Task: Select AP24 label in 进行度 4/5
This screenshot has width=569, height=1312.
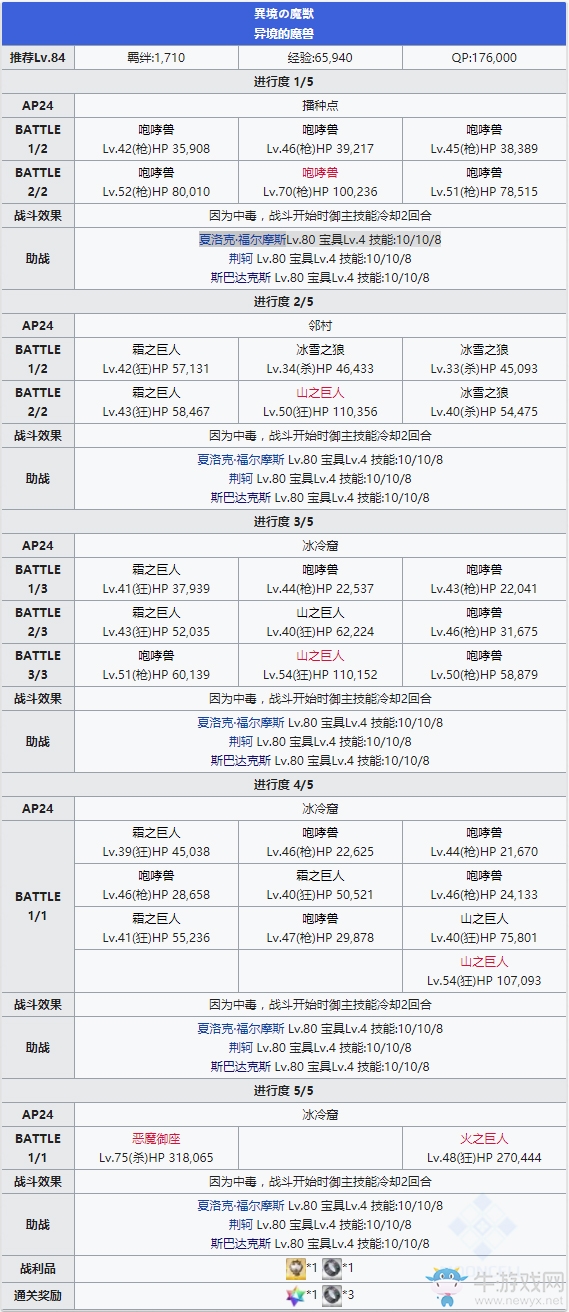Action: pos(38,808)
